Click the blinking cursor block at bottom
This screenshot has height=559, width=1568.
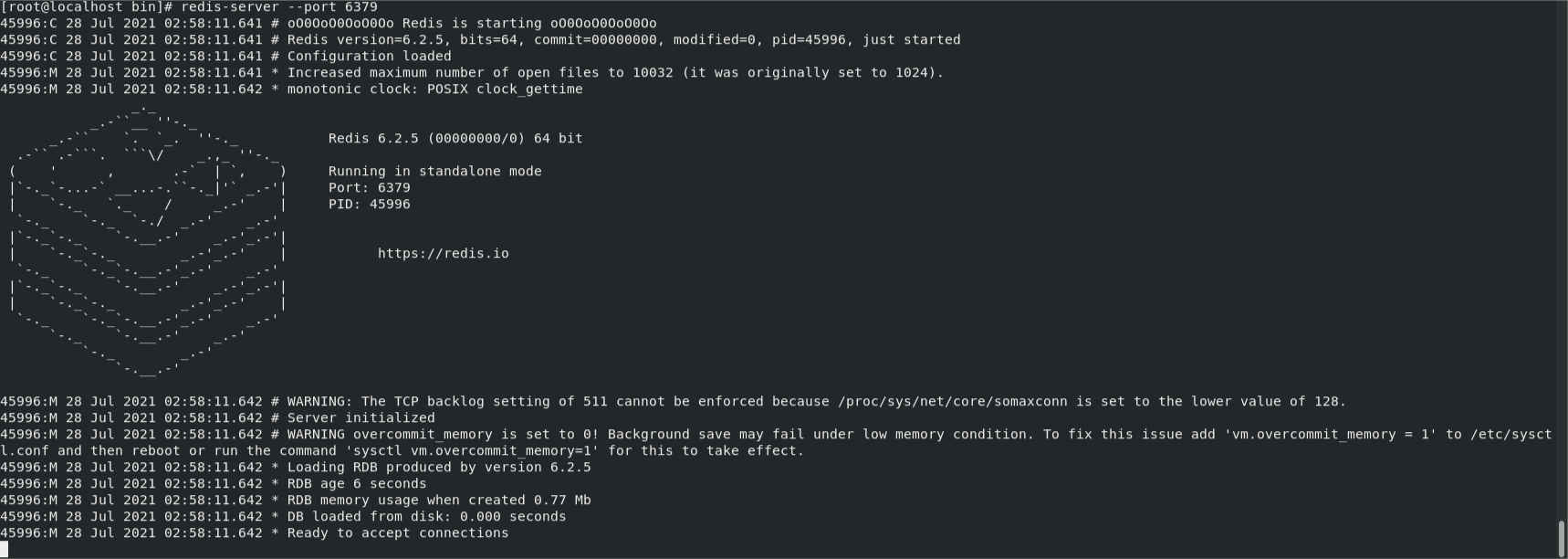pos(5,549)
